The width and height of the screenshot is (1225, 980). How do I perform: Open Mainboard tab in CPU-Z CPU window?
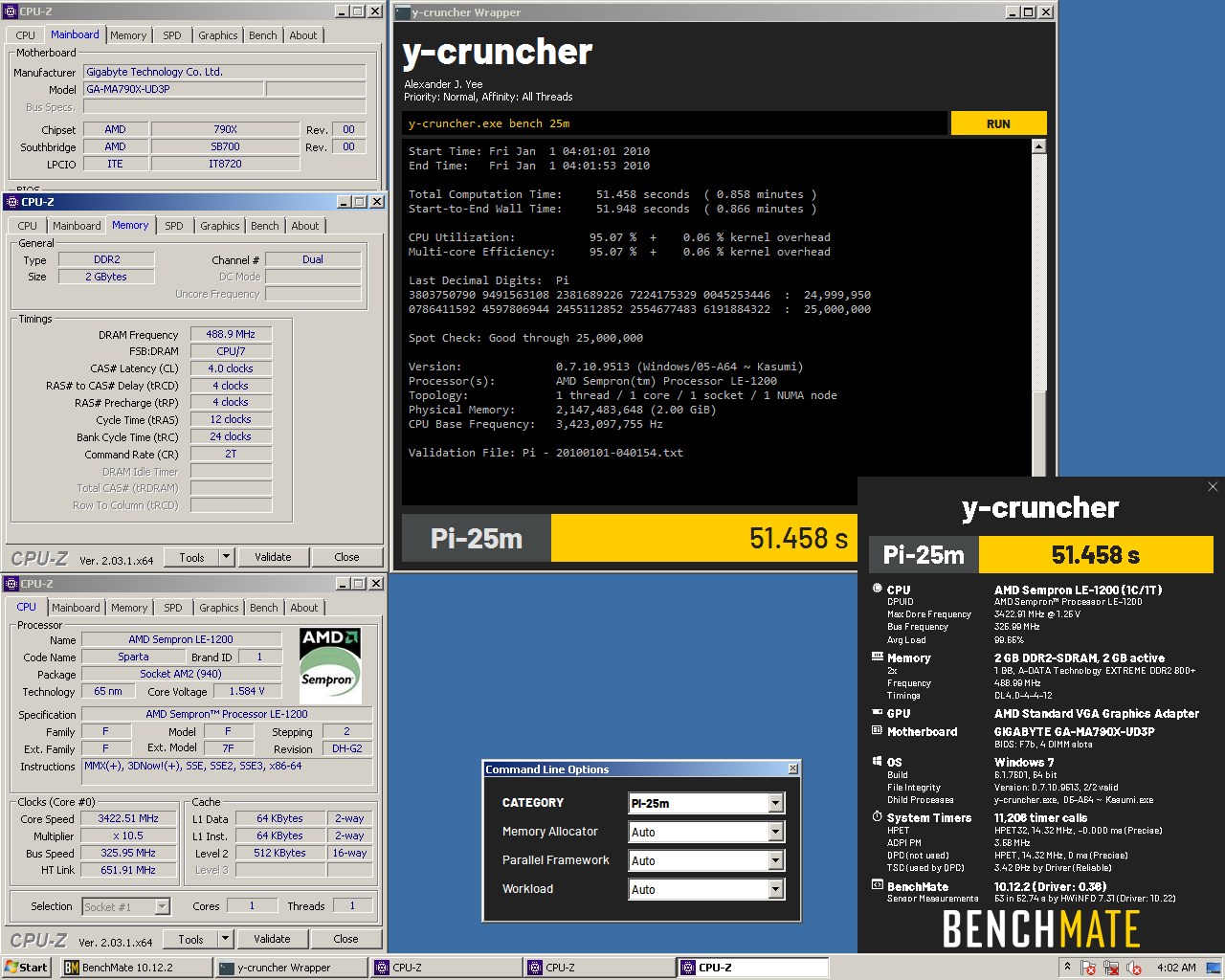(76, 608)
